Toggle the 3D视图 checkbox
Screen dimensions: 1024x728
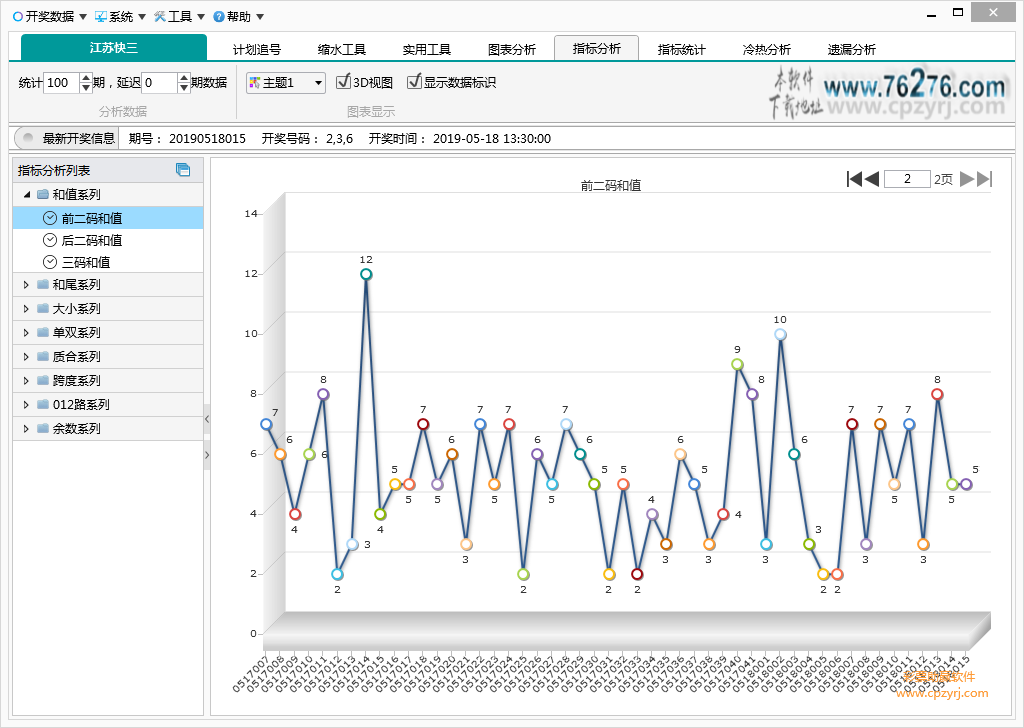pyautogui.click(x=343, y=82)
